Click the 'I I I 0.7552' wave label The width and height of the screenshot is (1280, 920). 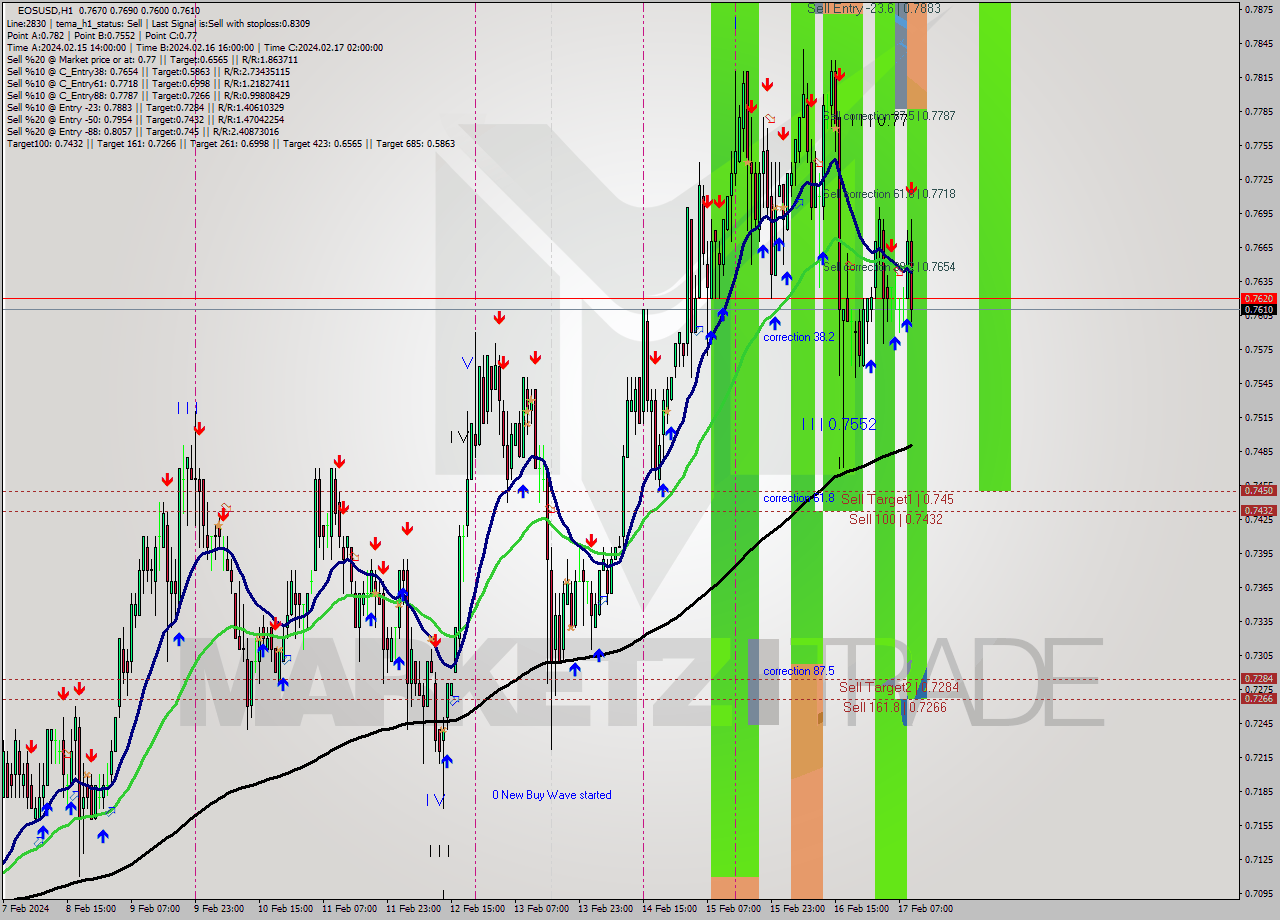point(839,424)
